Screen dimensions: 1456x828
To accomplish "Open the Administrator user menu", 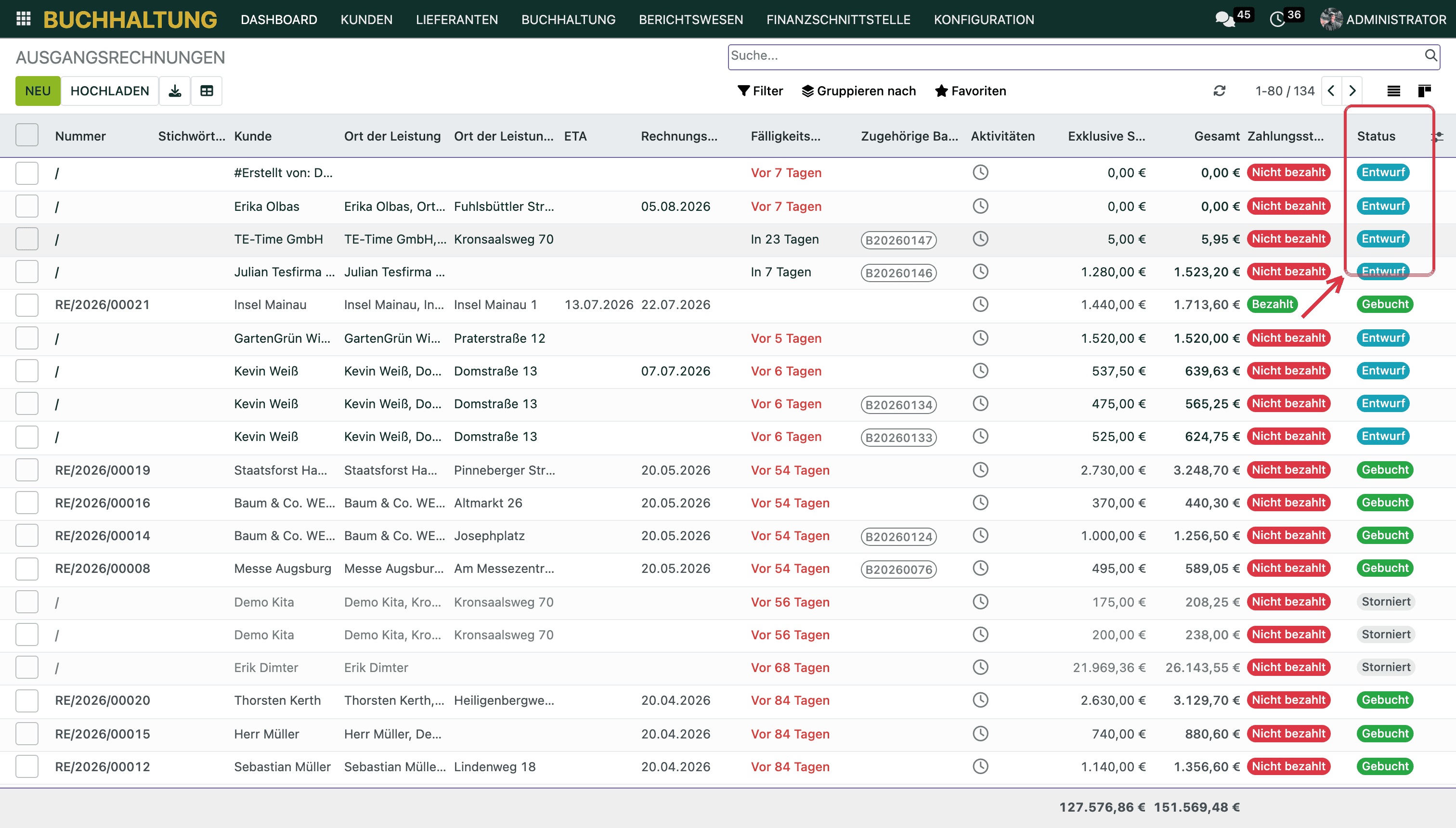I will pos(1383,19).
